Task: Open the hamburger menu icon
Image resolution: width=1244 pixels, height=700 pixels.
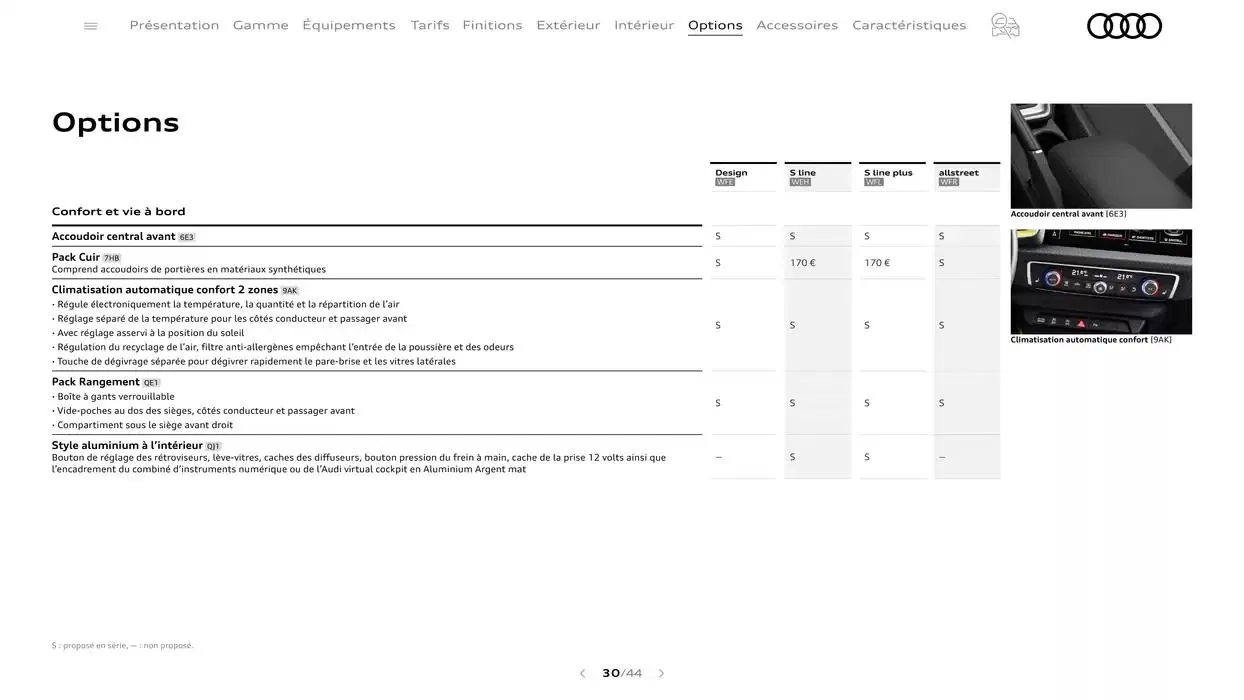Action: pos(91,26)
